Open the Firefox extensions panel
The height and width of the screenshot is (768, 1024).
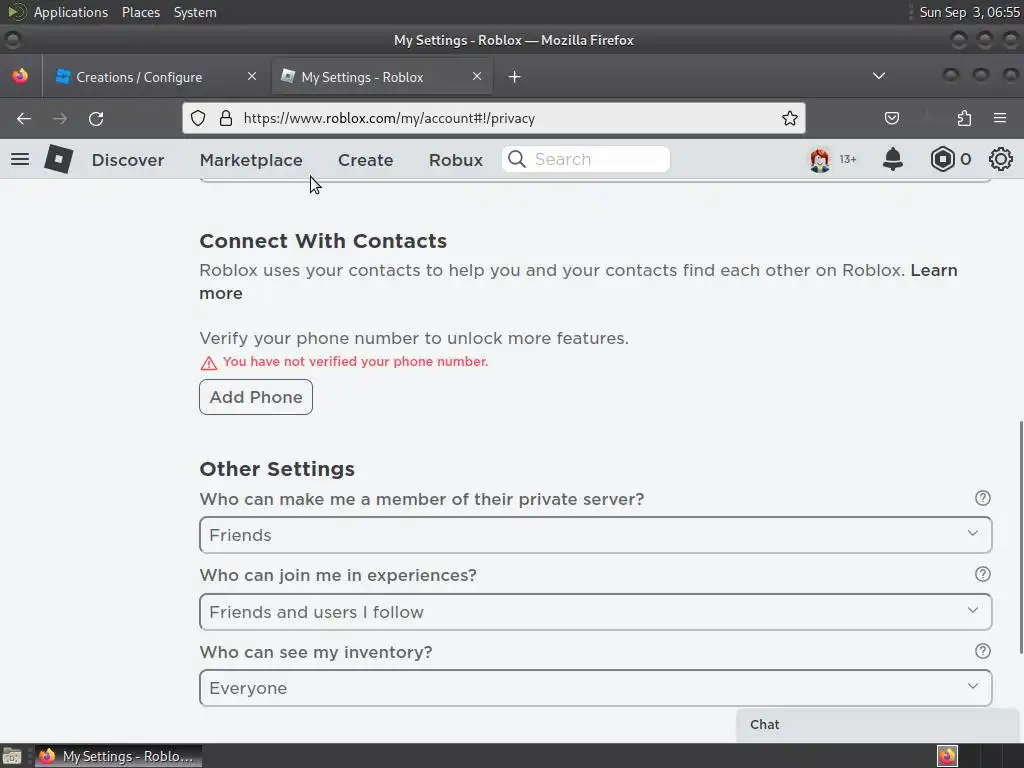[964, 118]
